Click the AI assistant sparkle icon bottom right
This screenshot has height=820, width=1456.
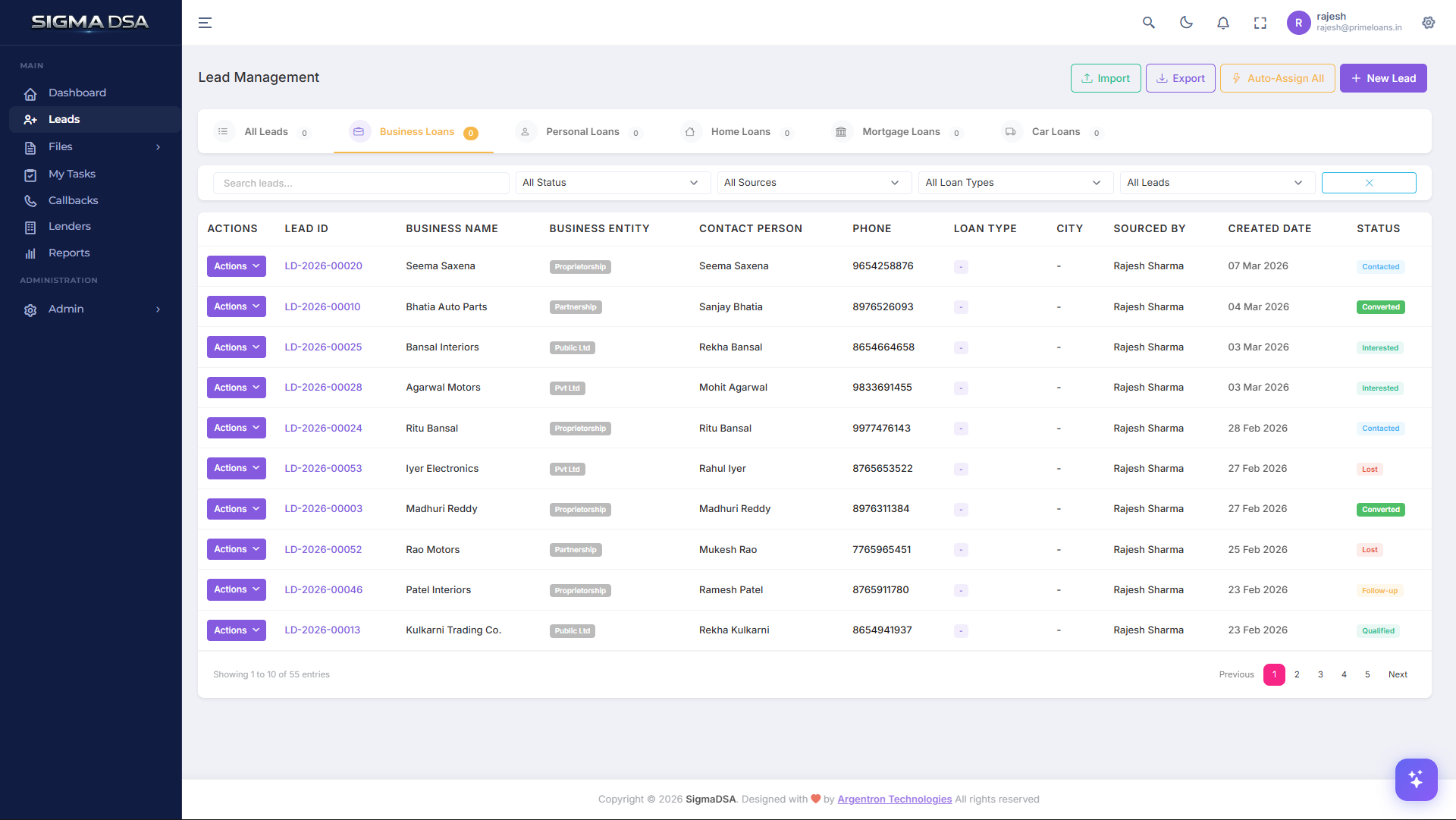tap(1416, 780)
